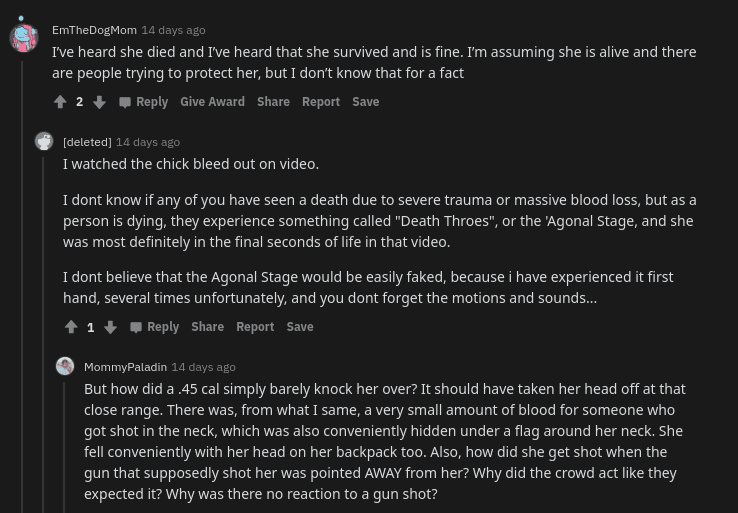Reply to EmTheDogMom's comment

click(x=143, y=102)
